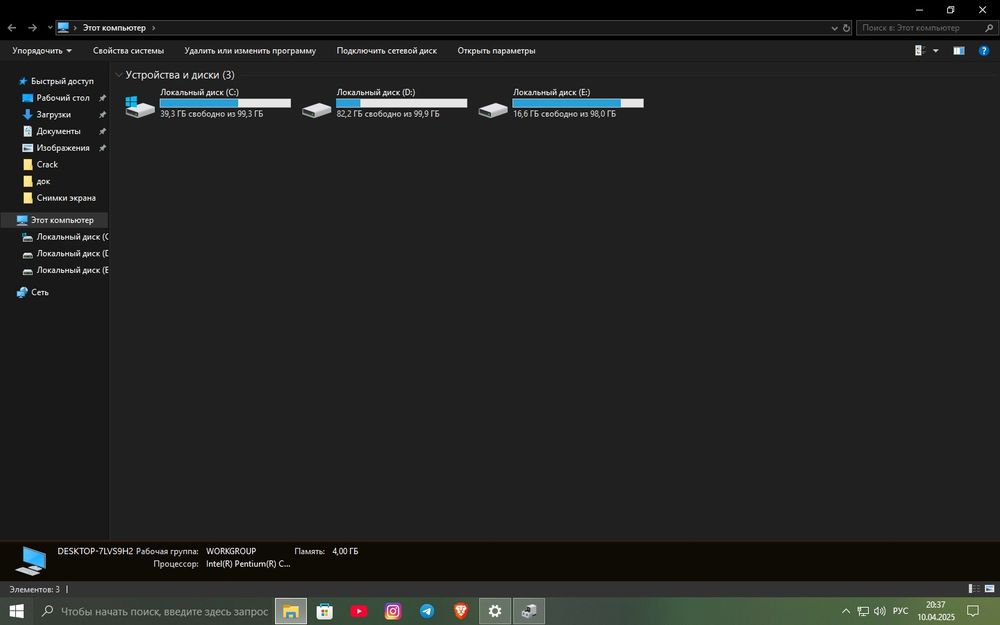Switch to details view in status bar
The width and height of the screenshot is (1000, 625).
(x=974, y=589)
